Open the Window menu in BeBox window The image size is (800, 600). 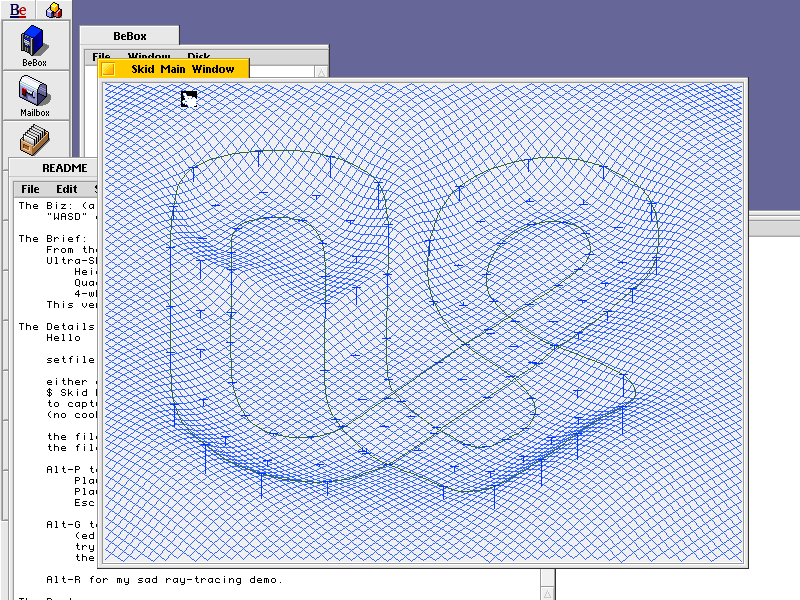(x=149, y=56)
